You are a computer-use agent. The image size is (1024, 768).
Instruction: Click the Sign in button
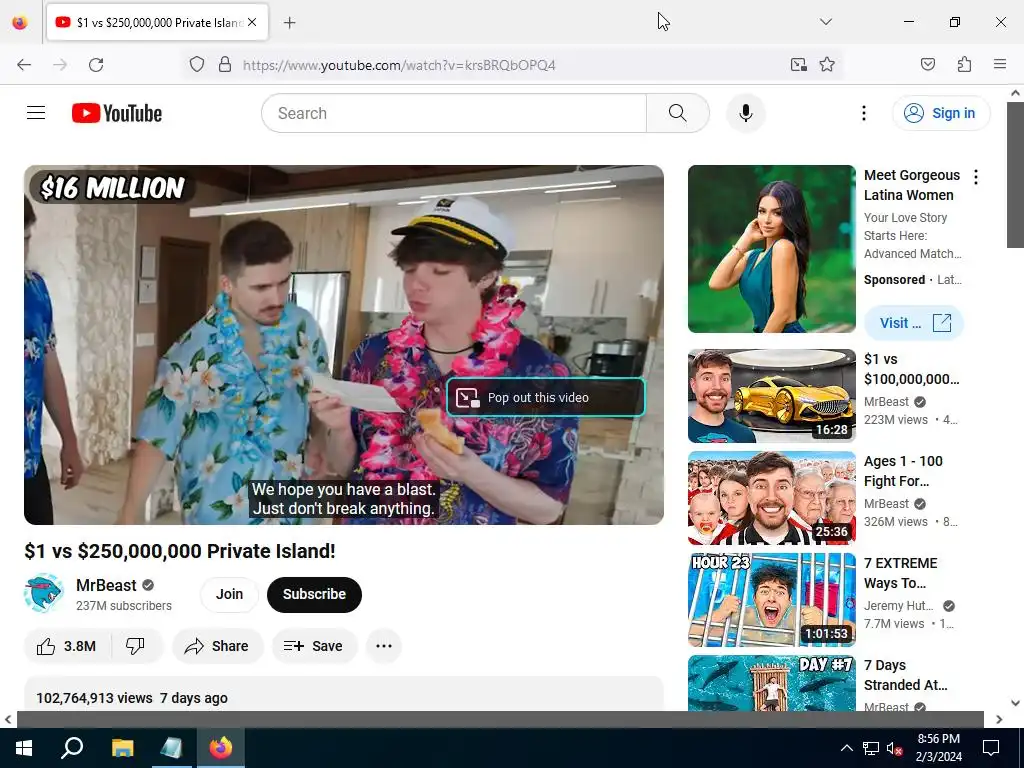pos(941,113)
